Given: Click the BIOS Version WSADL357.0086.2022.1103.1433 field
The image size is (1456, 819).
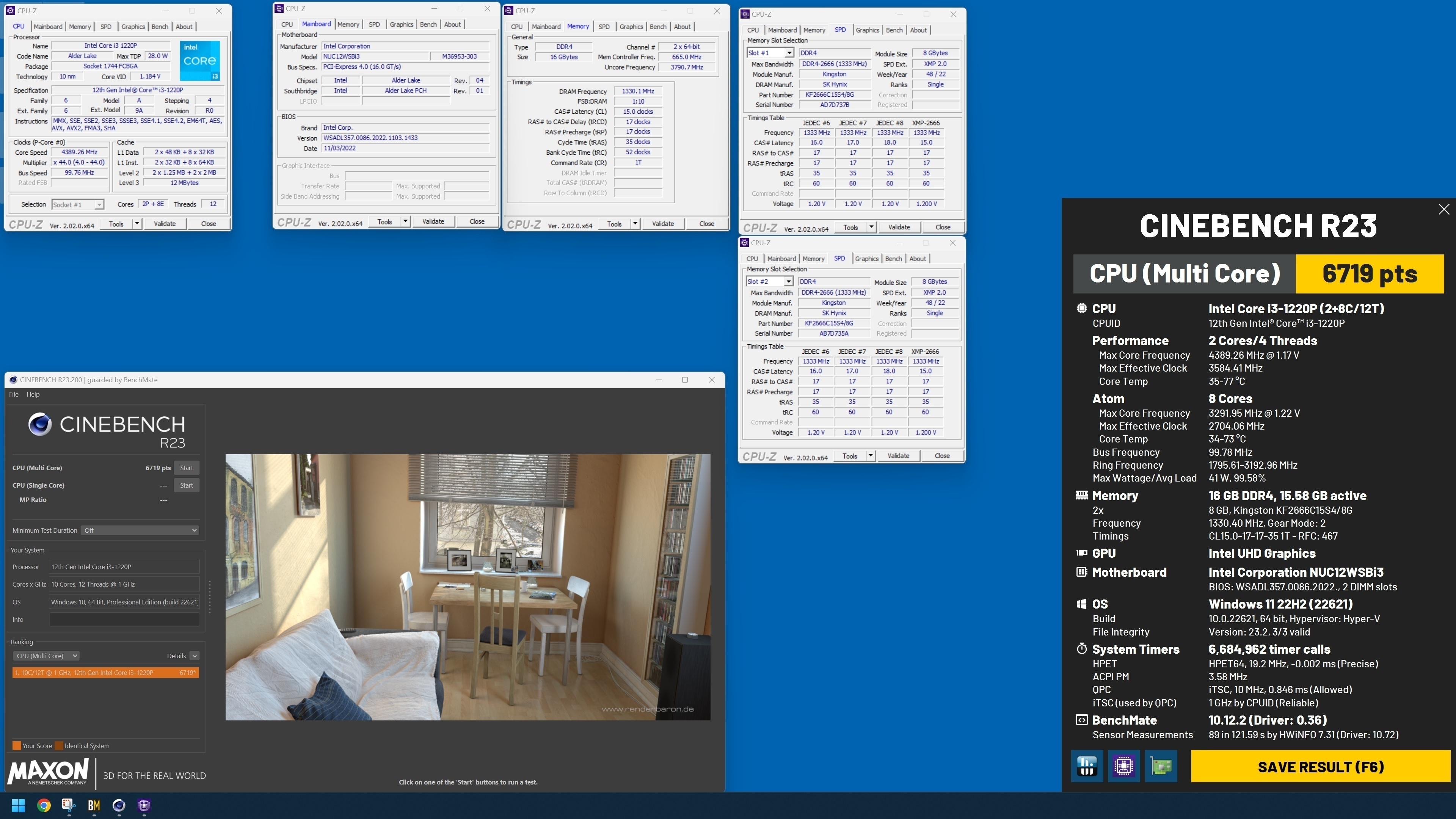Looking at the screenshot, I should (405, 138).
